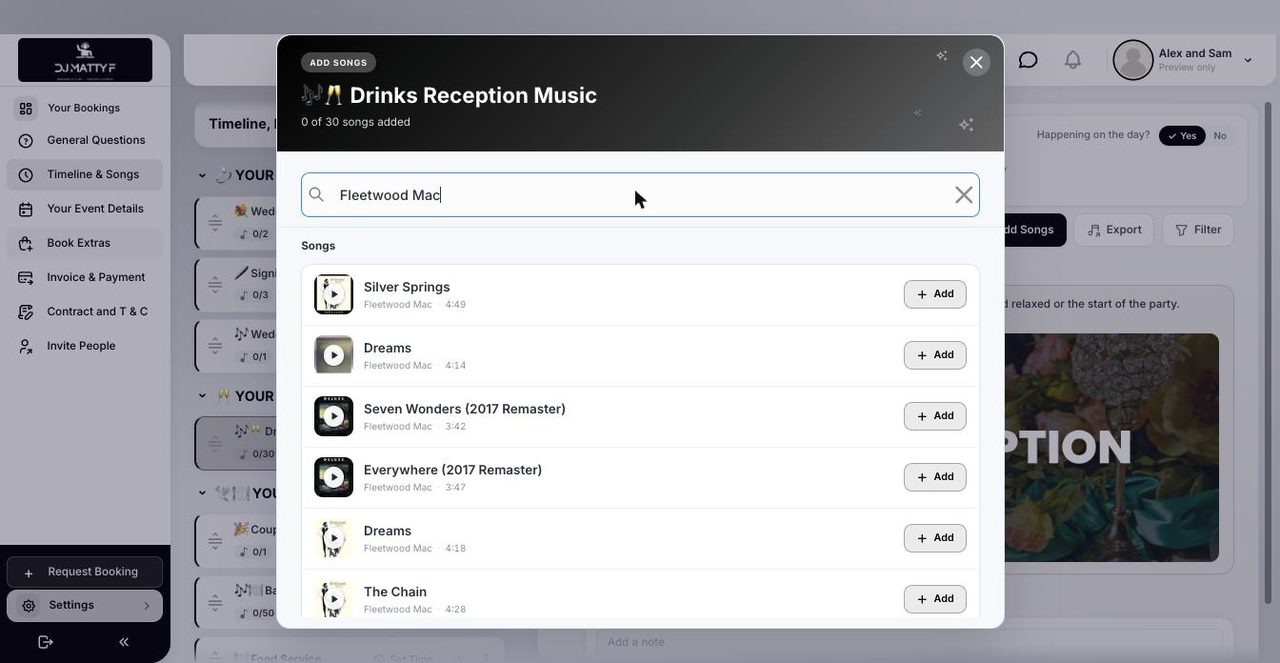
Task: Open Your Bookings page
Action: [x=85, y=108]
